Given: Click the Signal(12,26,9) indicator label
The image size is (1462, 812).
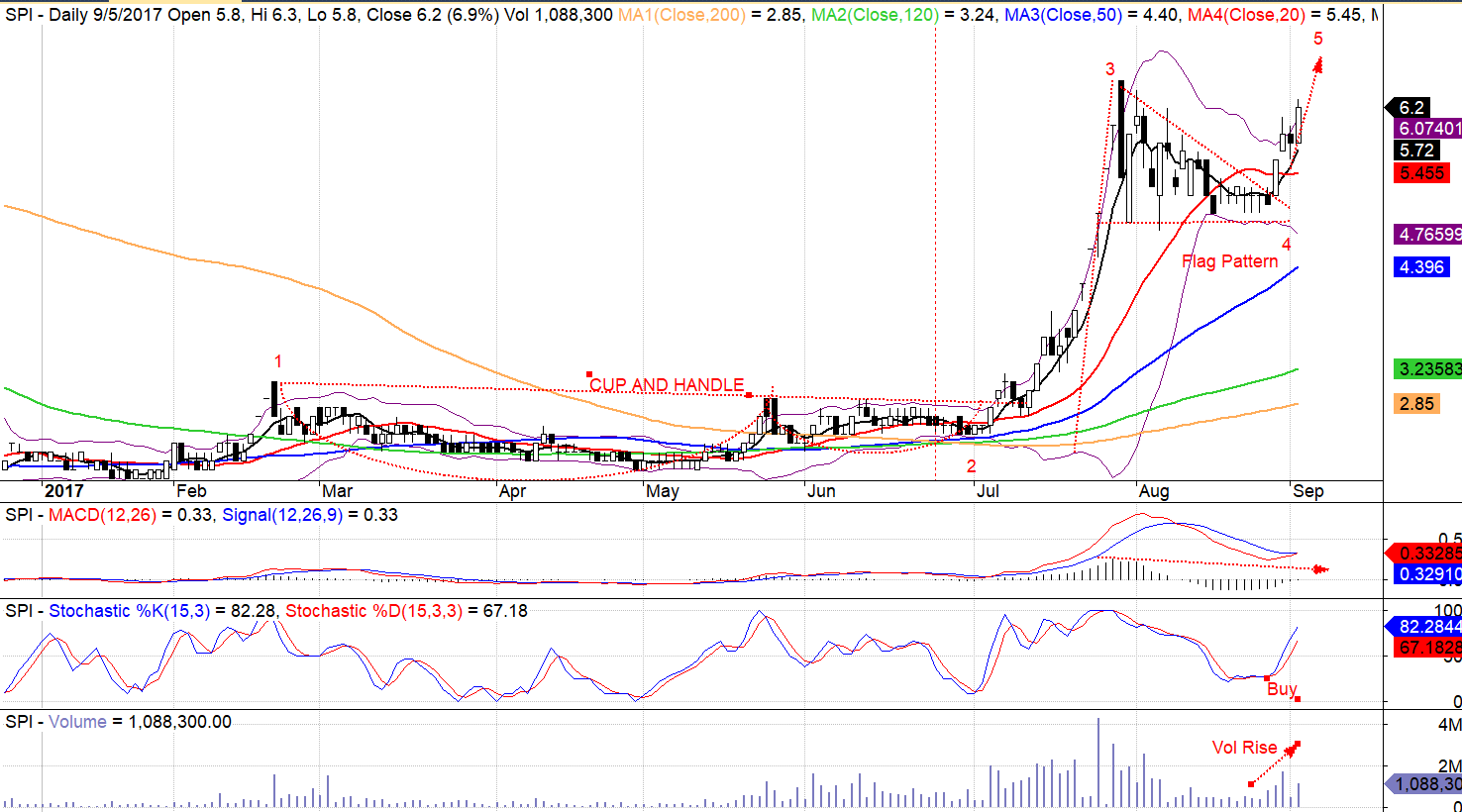Looking at the screenshot, I should 282,515.
